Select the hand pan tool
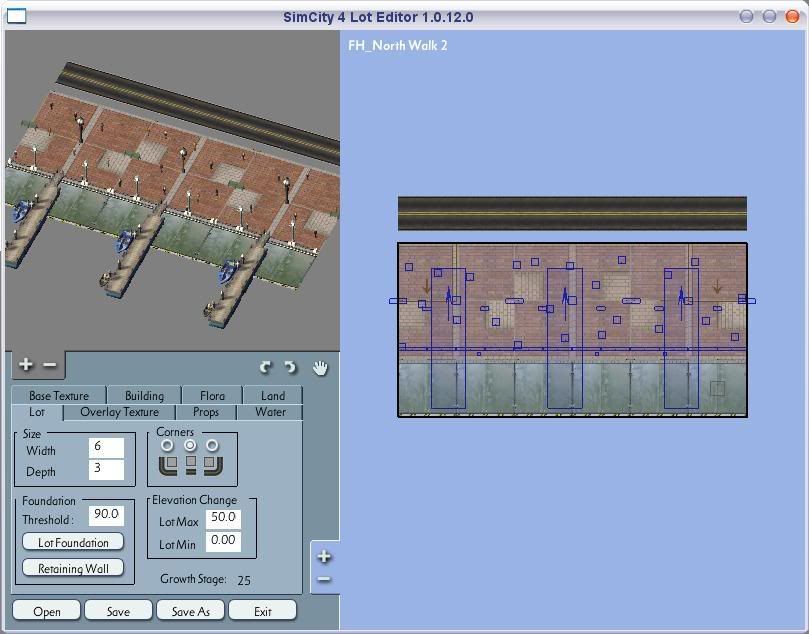 click(x=320, y=368)
